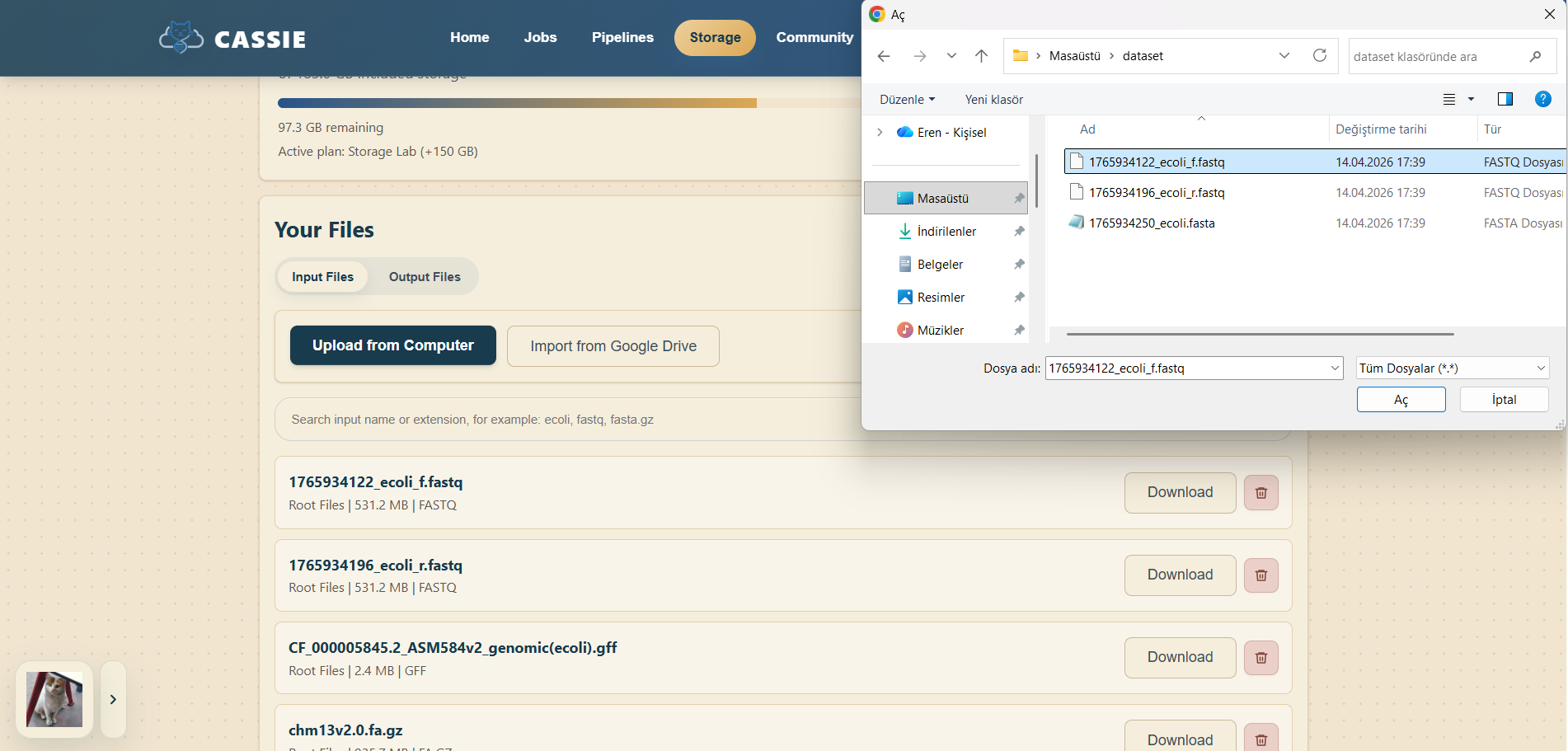Click the pin icon next to Belgeler

tap(1019, 264)
